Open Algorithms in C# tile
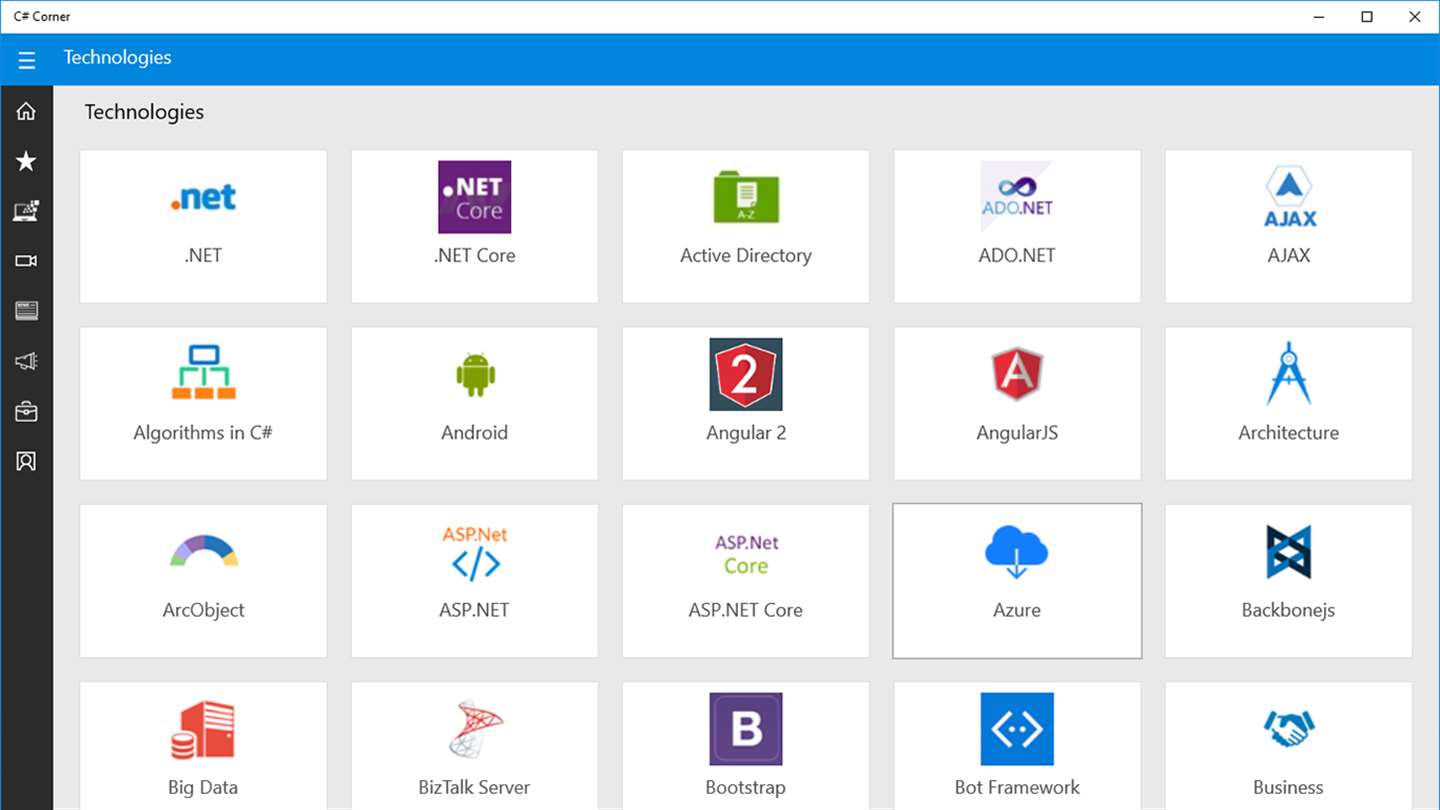 tap(203, 404)
